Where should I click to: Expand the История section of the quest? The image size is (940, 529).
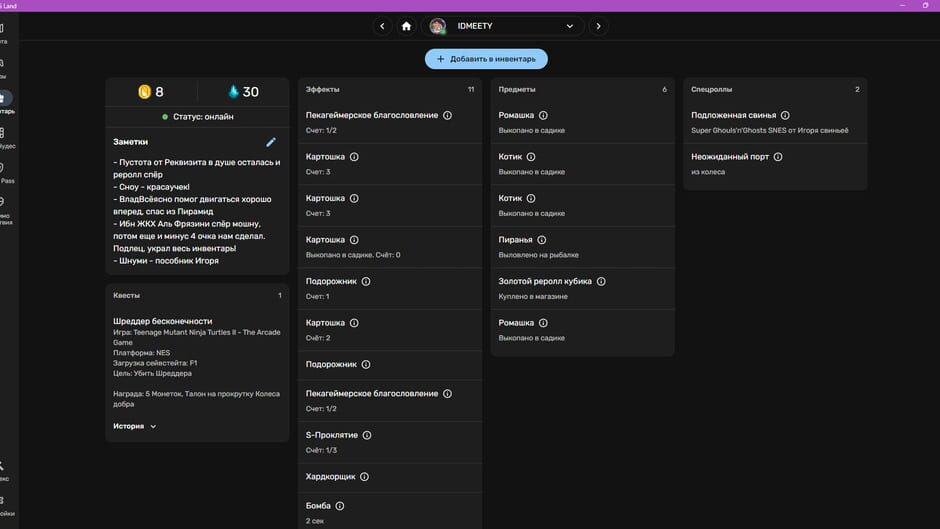[134, 426]
